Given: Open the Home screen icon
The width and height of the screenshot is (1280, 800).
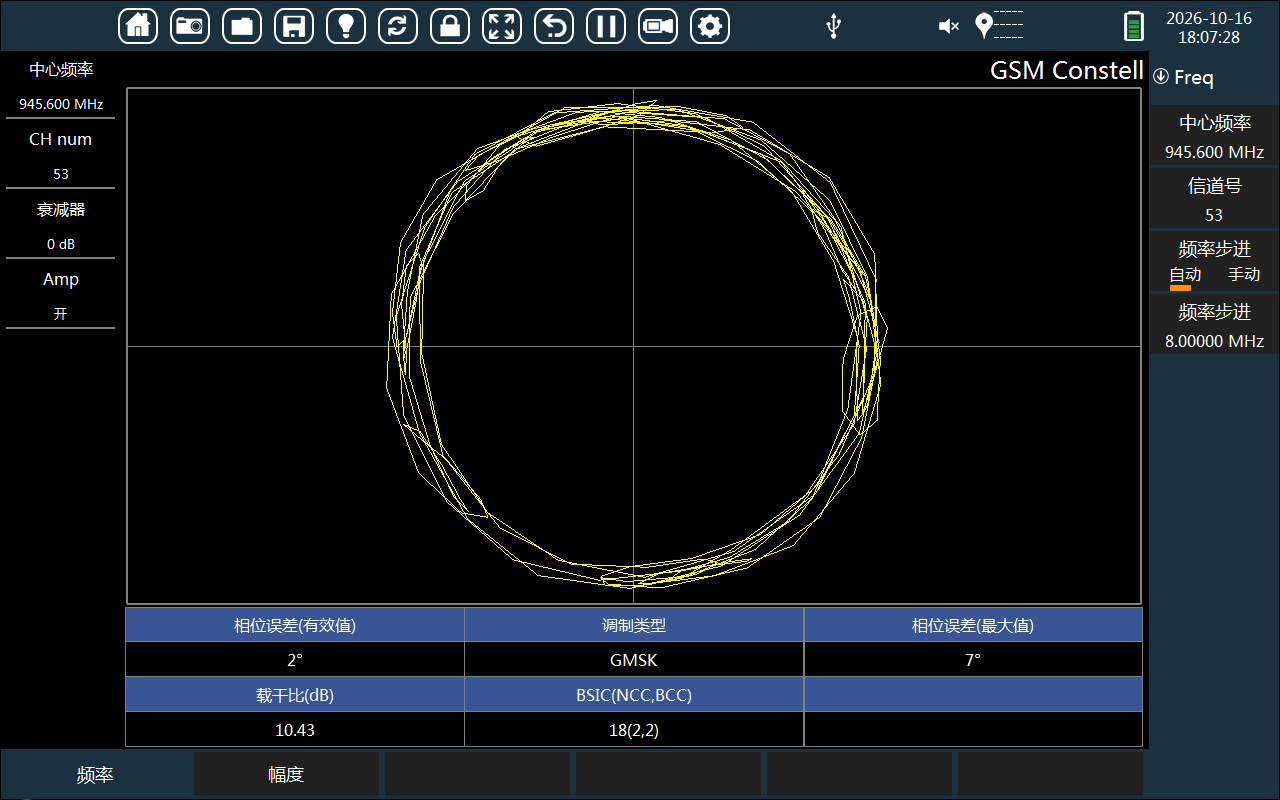Looking at the screenshot, I should tap(138, 26).
